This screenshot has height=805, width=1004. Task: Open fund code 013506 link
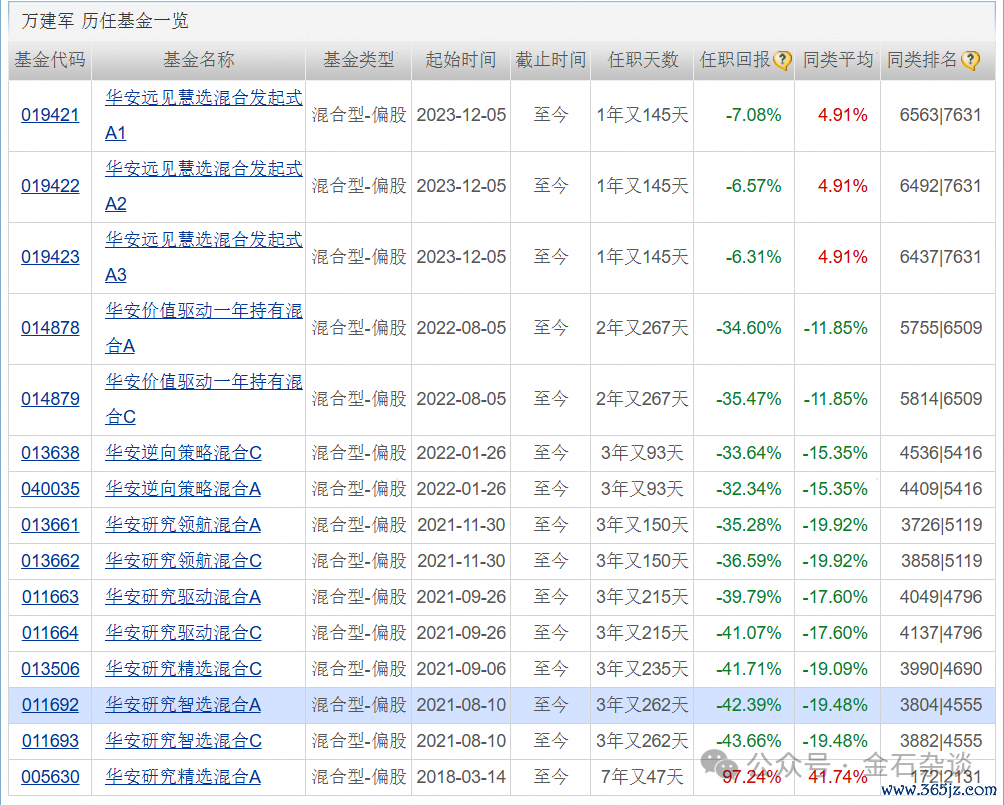pos(50,669)
